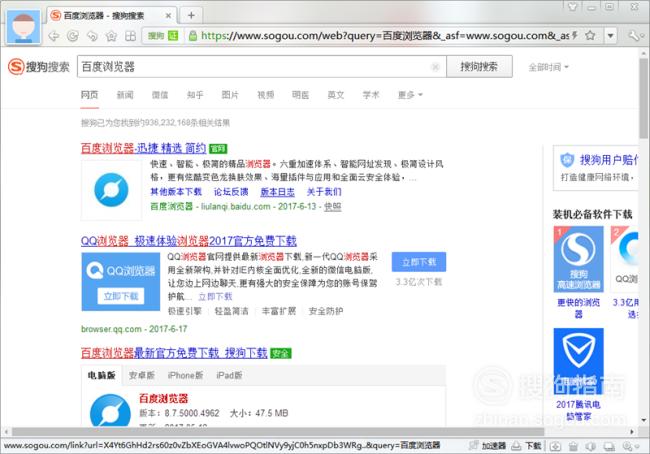Select the 安卓版 download tab

point(142,375)
